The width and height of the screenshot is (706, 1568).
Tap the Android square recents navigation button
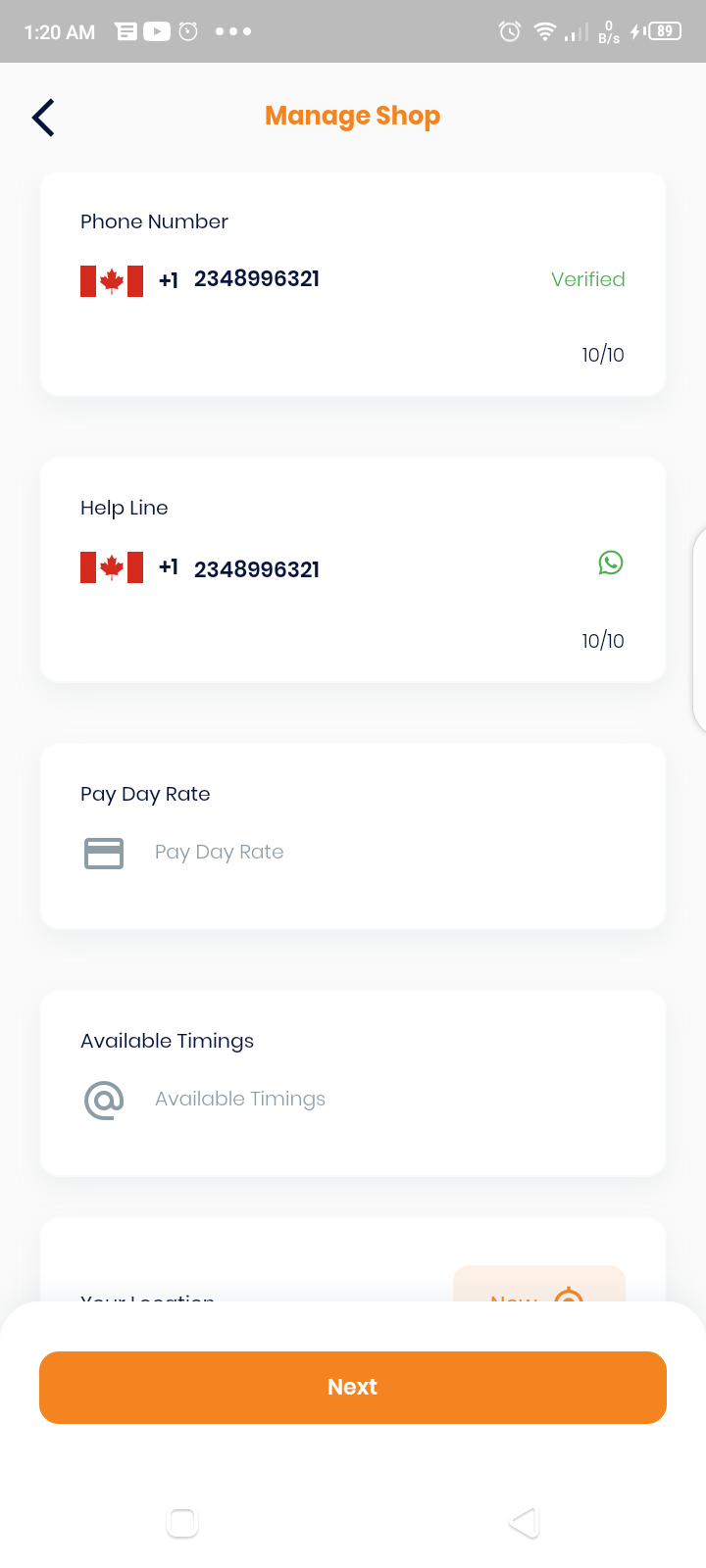tap(182, 1522)
